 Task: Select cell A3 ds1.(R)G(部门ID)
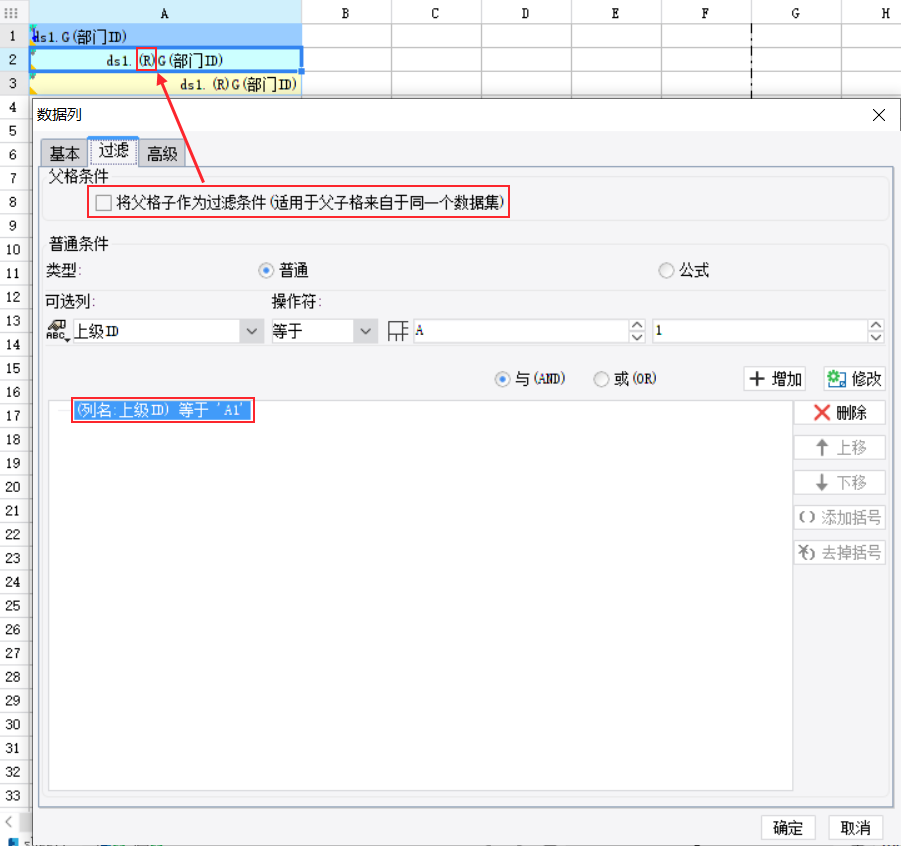click(165, 84)
